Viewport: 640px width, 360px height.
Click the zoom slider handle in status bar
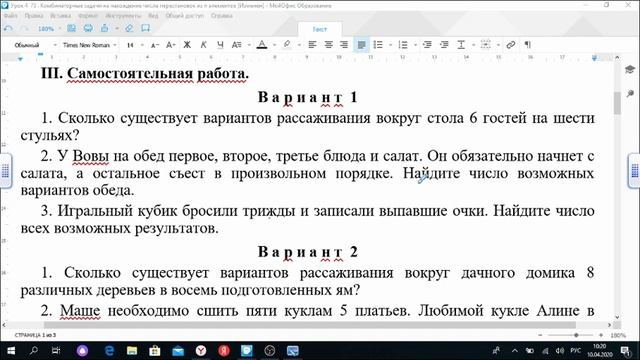pos(576,335)
